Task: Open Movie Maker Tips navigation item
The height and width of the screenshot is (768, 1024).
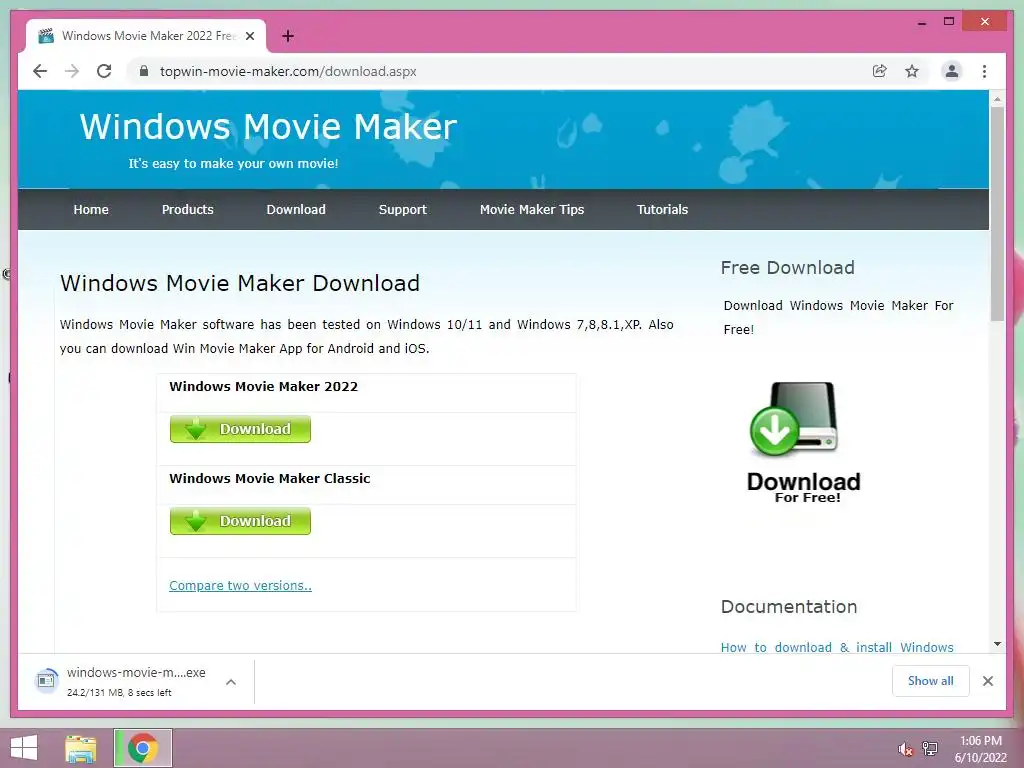Action: (532, 210)
